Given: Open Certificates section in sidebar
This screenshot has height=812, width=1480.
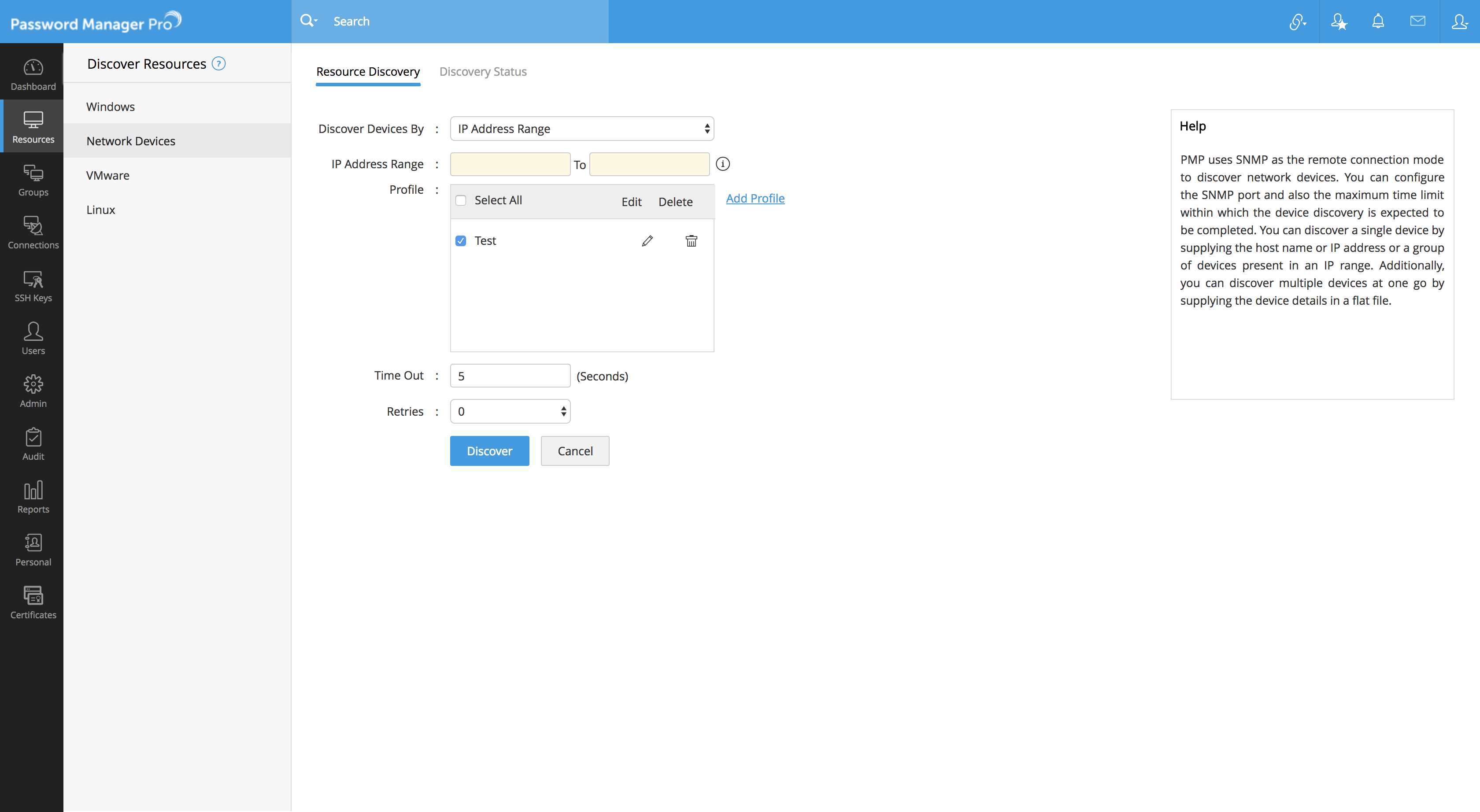Looking at the screenshot, I should pos(33,602).
